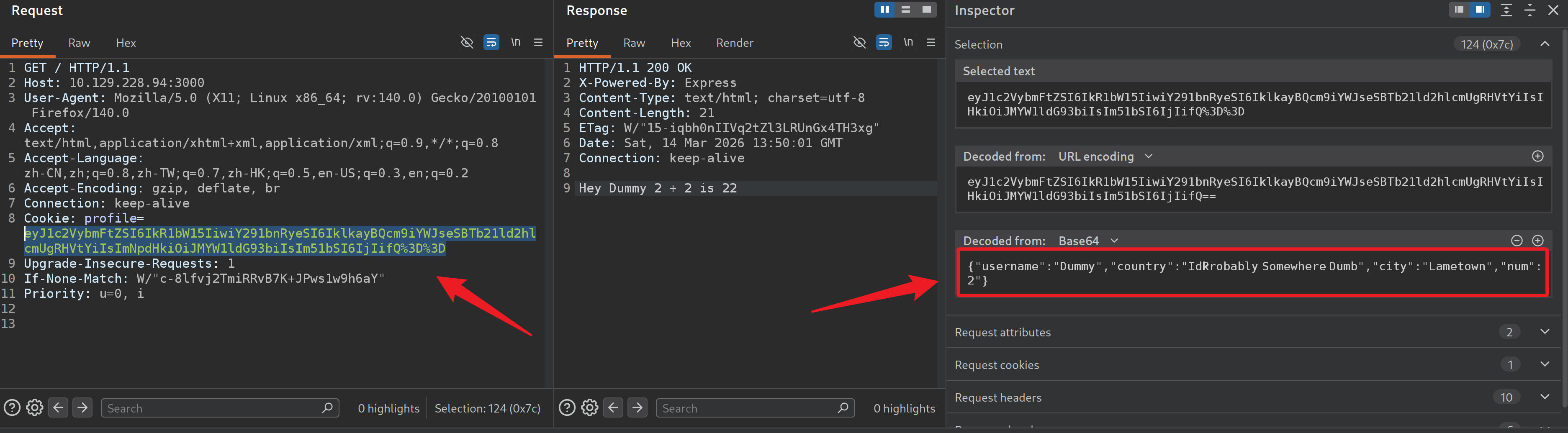Viewport: 1568px width, 433px height.
Task: Go to next match in Response search
Action: (x=637, y=407)
